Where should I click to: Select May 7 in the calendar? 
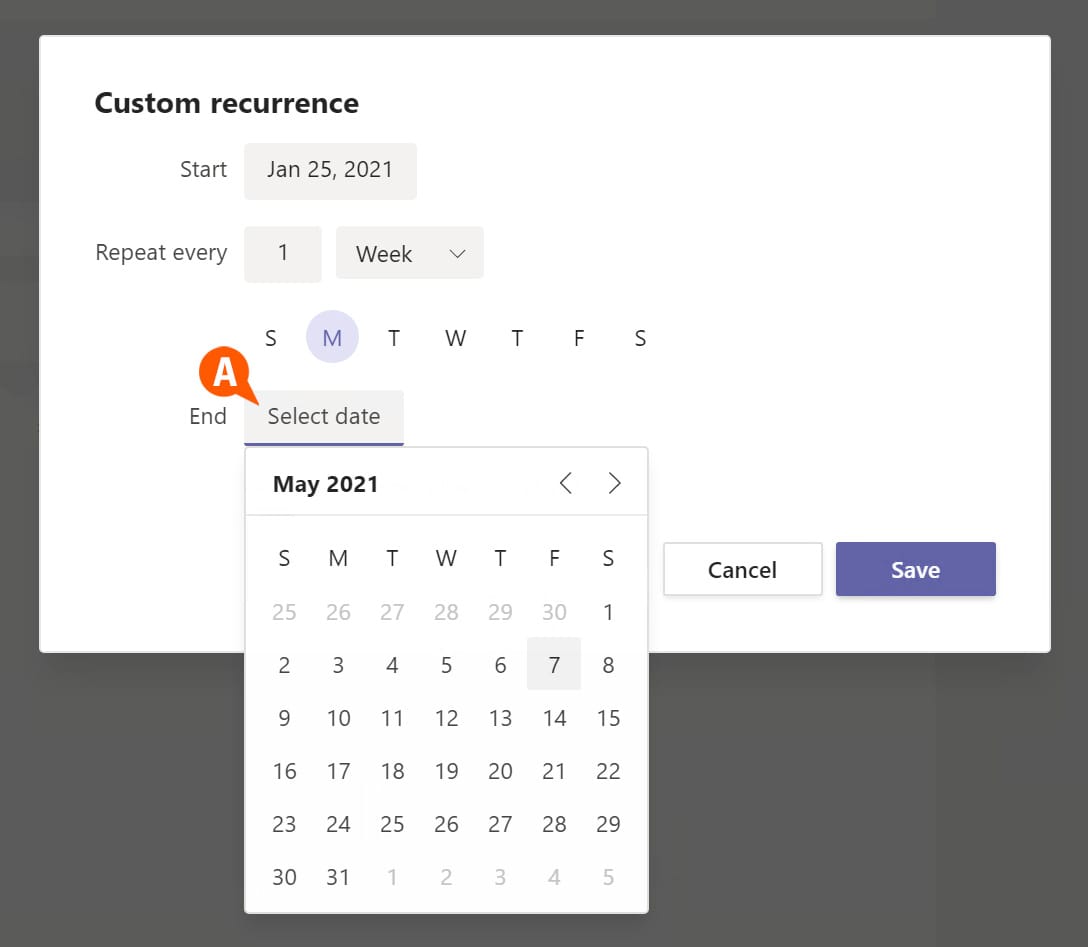tap(554, 665)
